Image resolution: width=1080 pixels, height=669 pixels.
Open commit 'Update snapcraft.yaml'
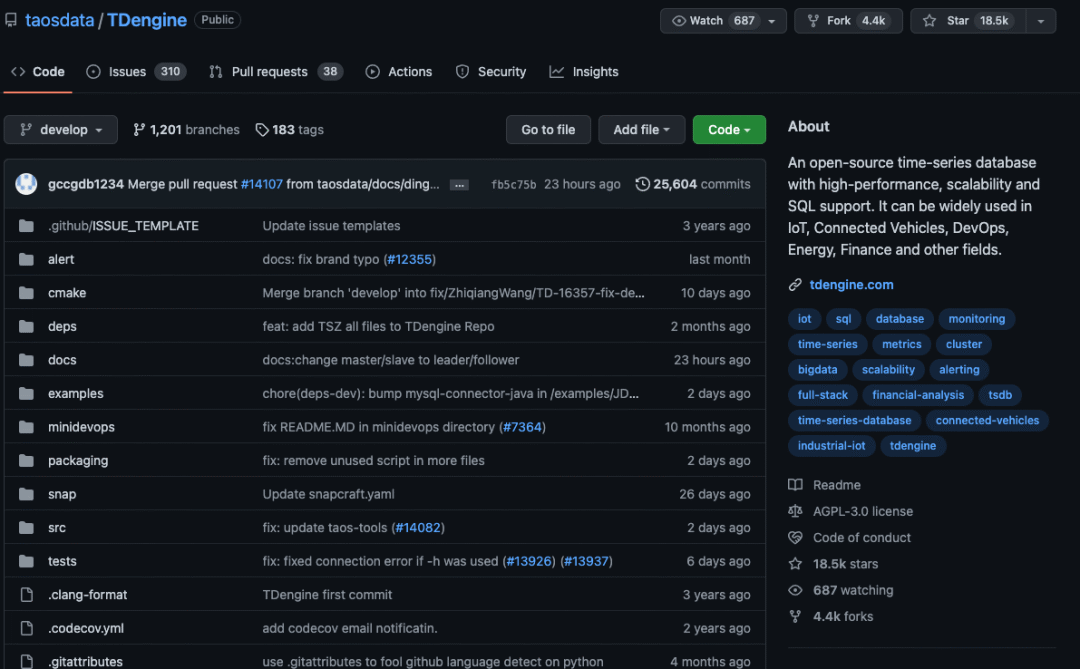tap(329, 494)
